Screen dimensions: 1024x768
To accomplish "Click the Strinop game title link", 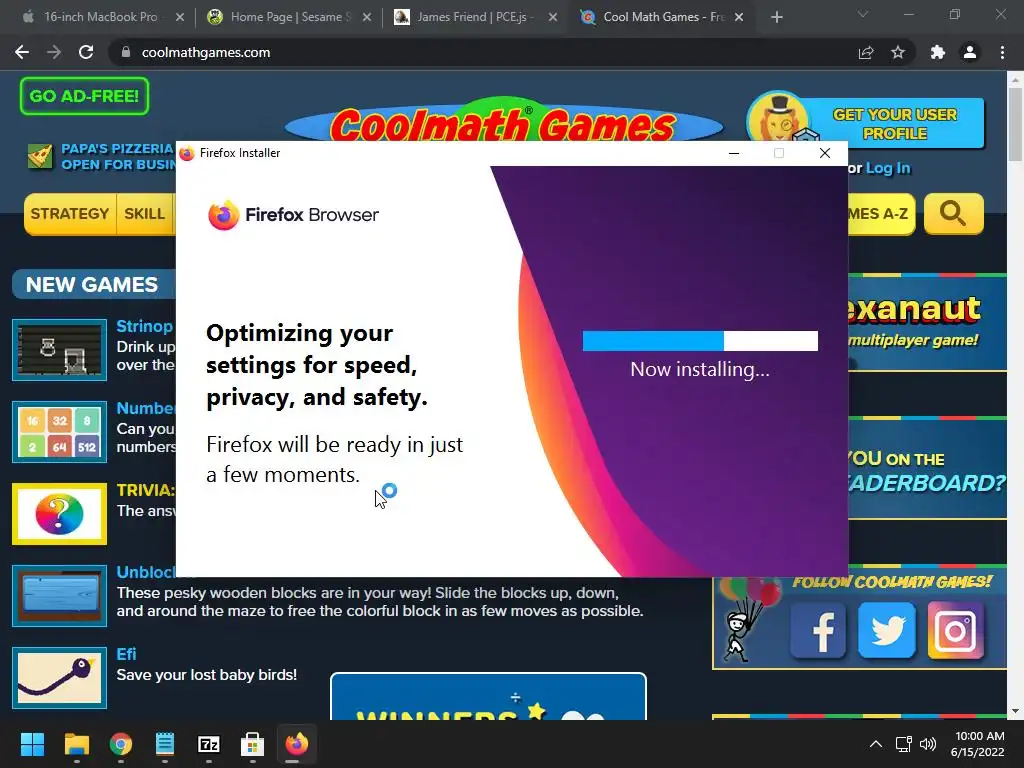I will [144, 326].
